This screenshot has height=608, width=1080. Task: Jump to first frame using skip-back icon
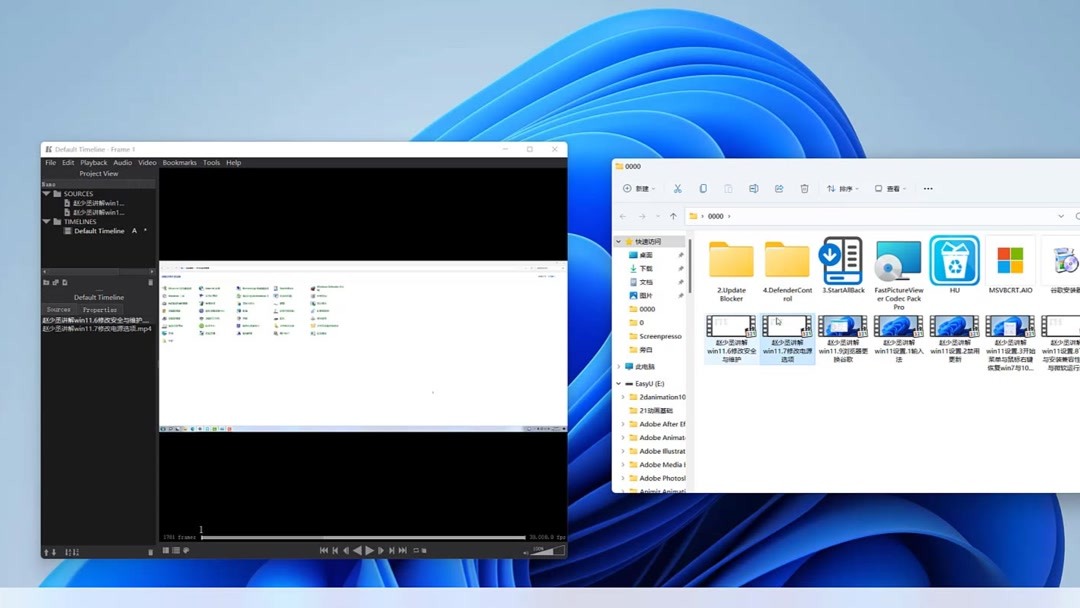[324, 549]
